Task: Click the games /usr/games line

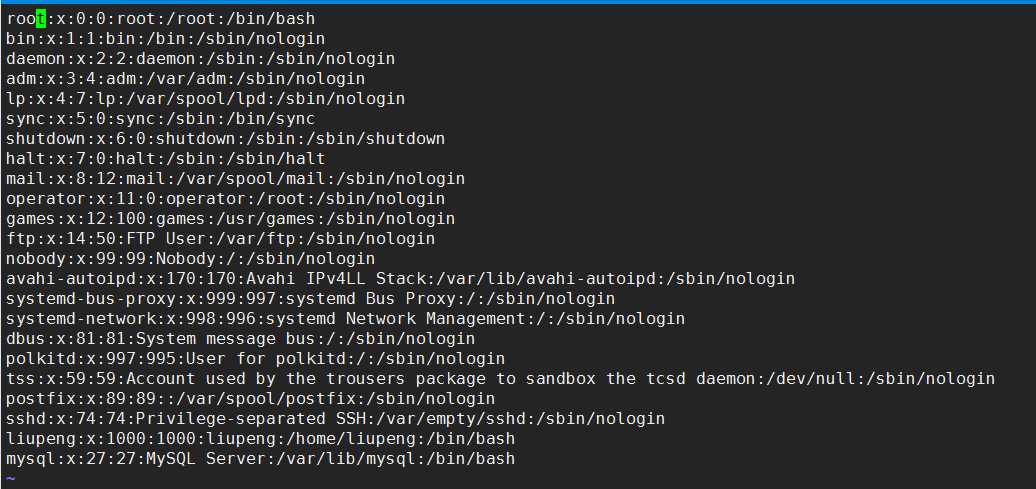Action: point(231,219)
